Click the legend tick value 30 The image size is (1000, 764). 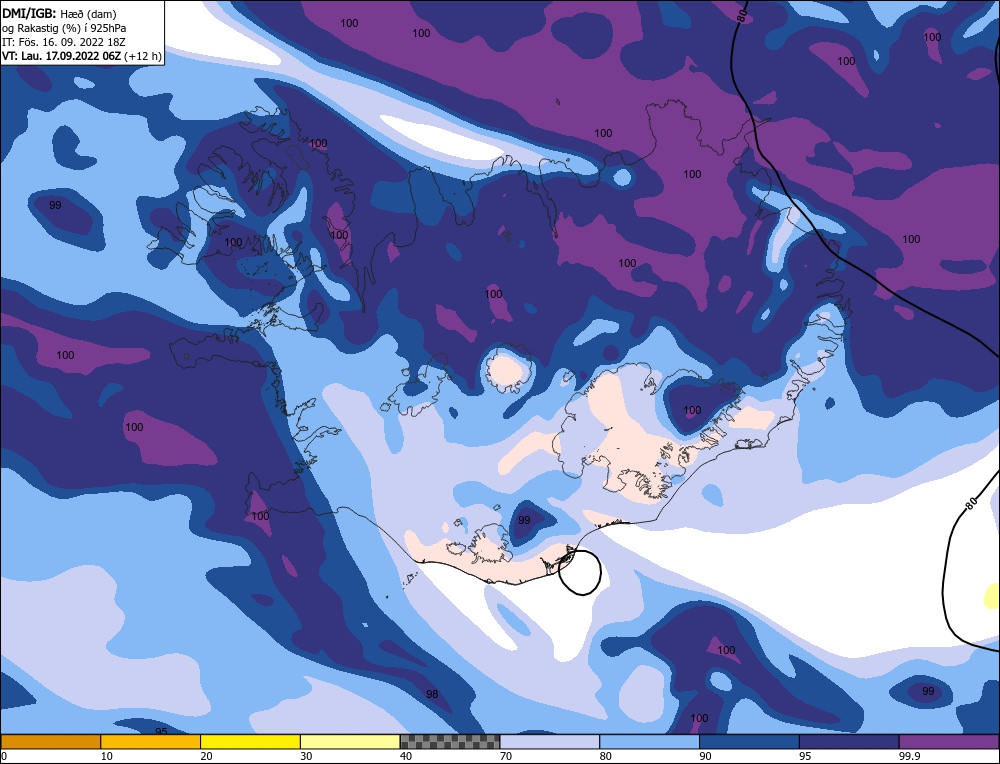[x=306, y=756]
